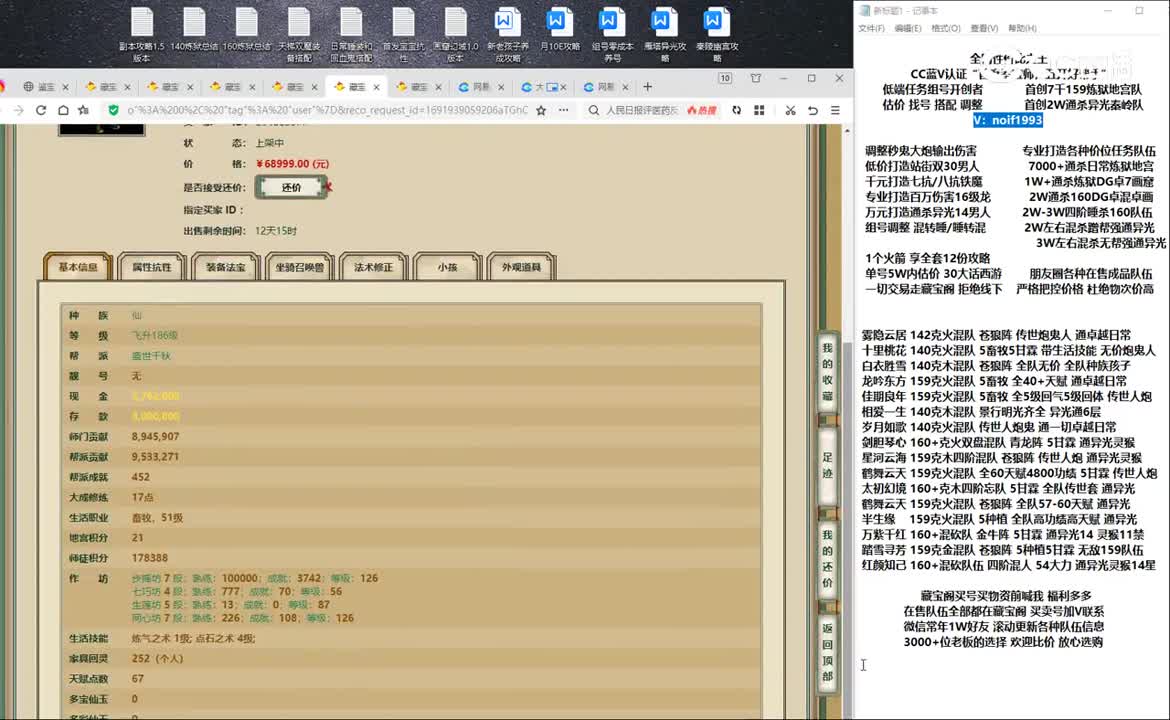Click the search box with 人民日报 text
1170x720 pixels.
pos(642,110)
